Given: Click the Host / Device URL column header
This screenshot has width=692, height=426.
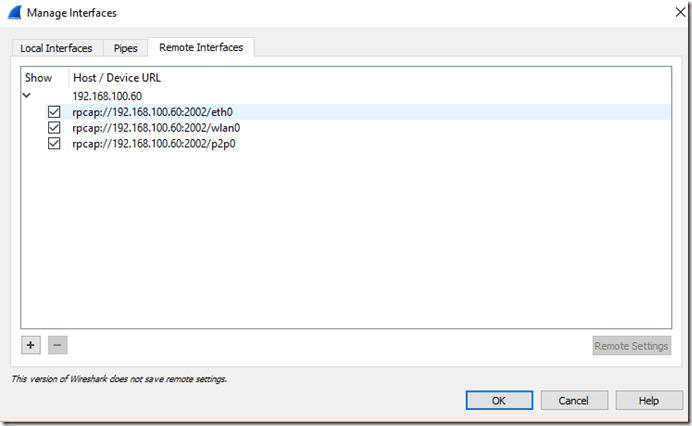Looking at the screenshot, I should tap(116, 77).
